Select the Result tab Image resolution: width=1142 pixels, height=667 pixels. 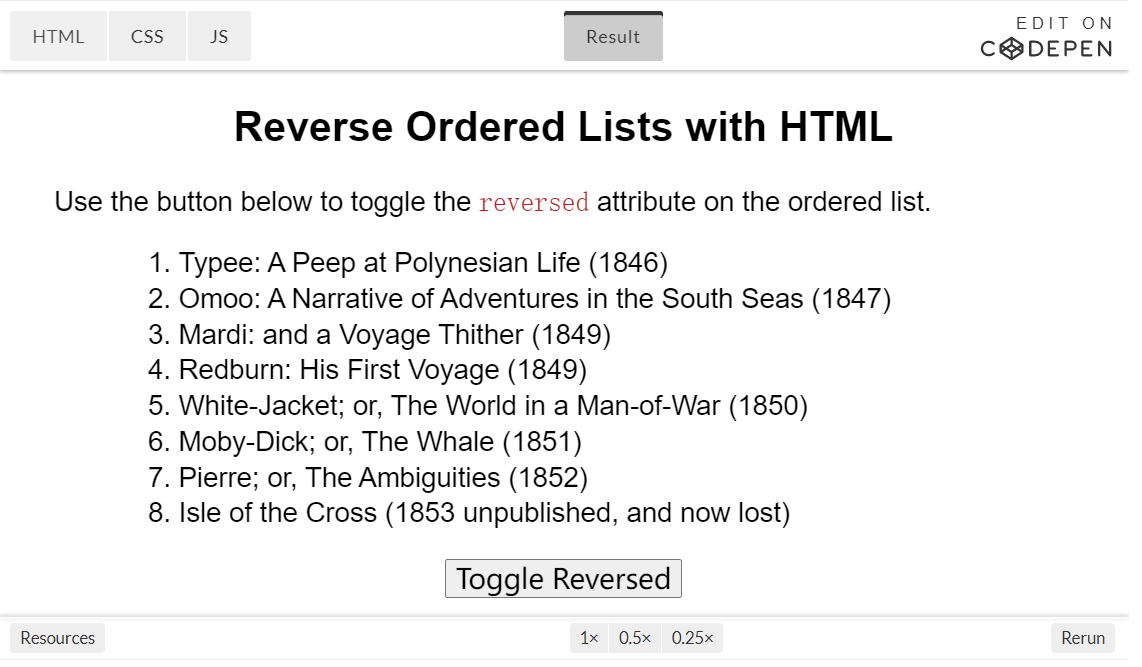click(x=613, y=37)
